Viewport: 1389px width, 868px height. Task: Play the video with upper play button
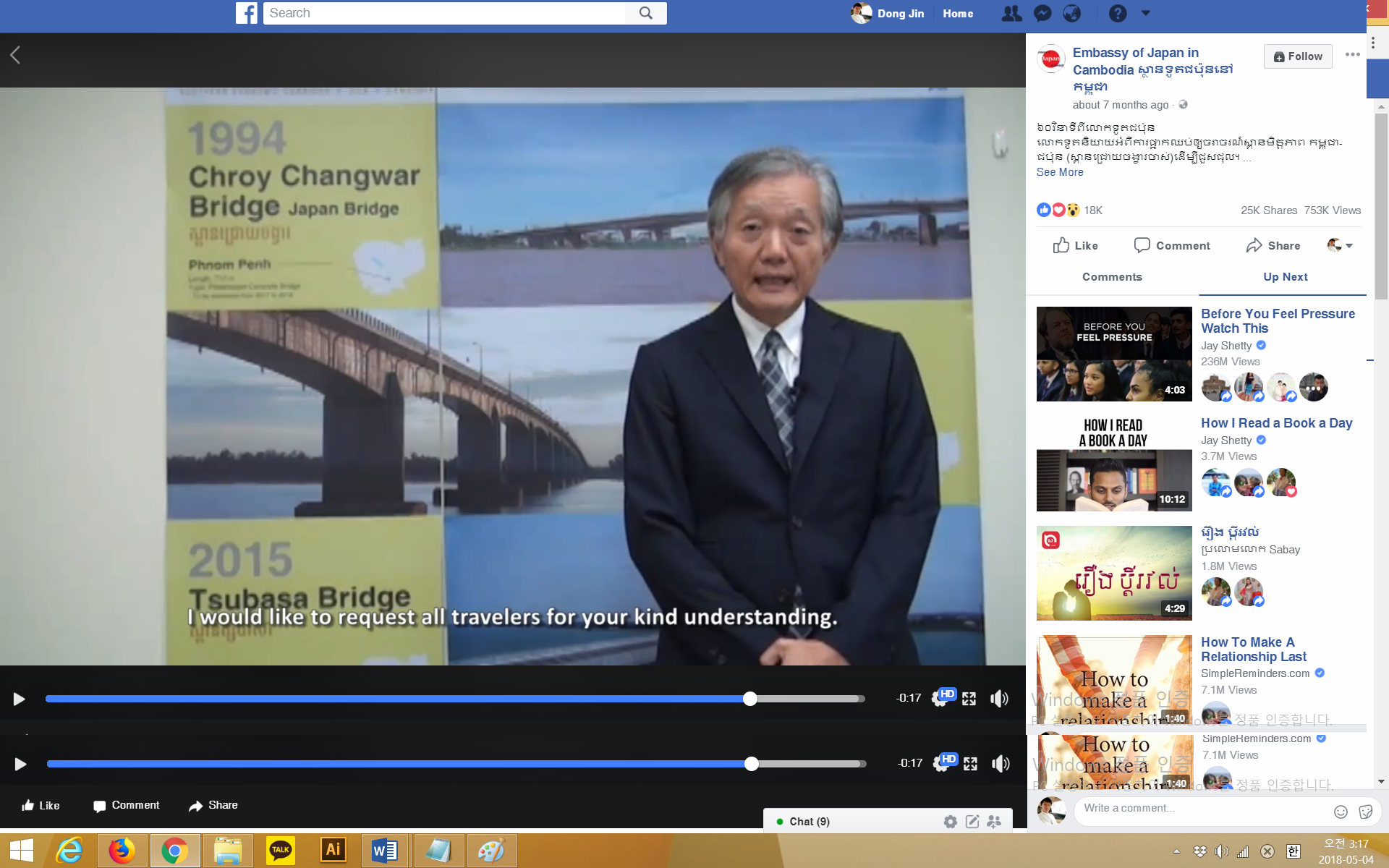(20, 699)
